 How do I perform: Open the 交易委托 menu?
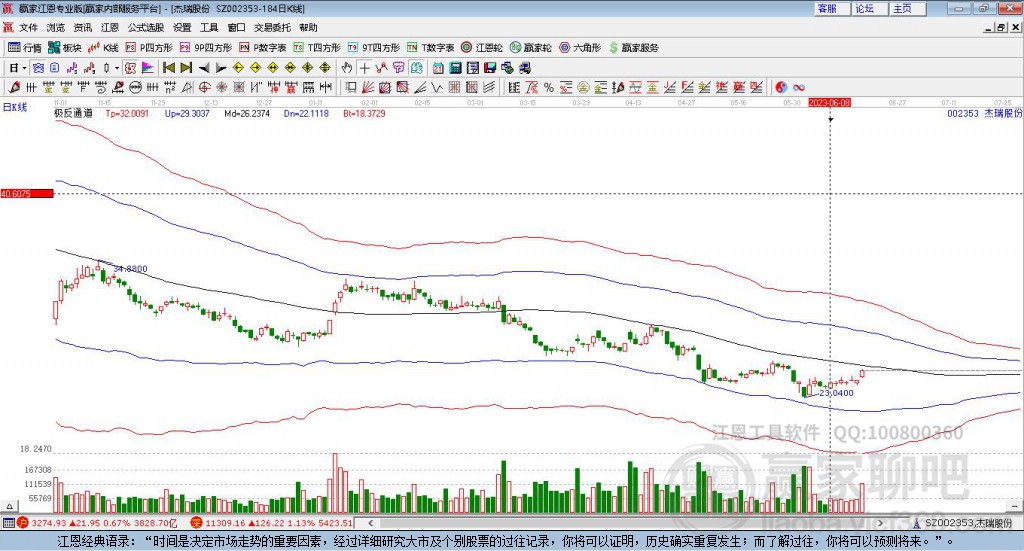click(270, 28)
